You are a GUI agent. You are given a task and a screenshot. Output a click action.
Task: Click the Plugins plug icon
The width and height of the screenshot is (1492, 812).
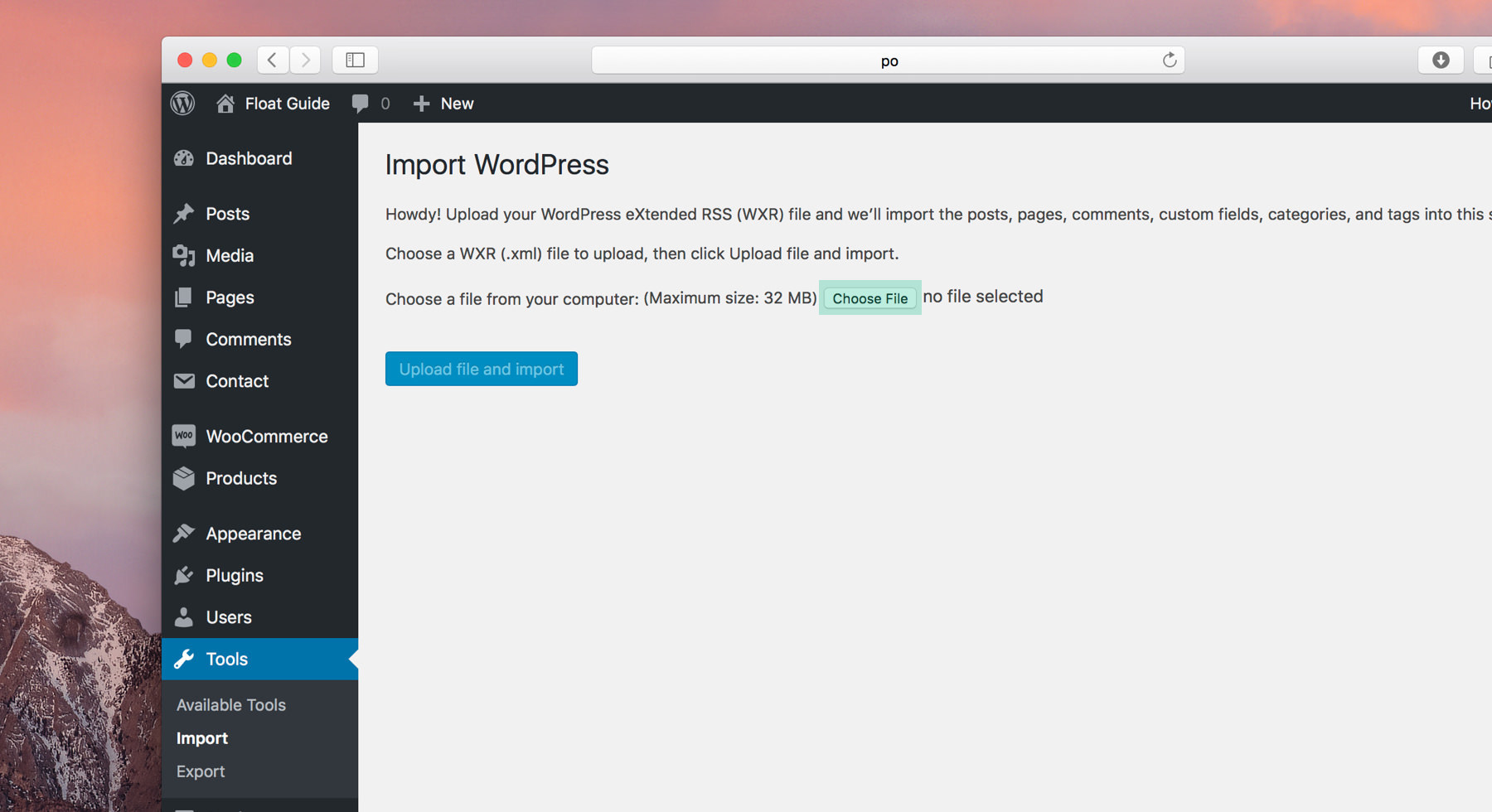pyautogui.click(x=184, y=575)
